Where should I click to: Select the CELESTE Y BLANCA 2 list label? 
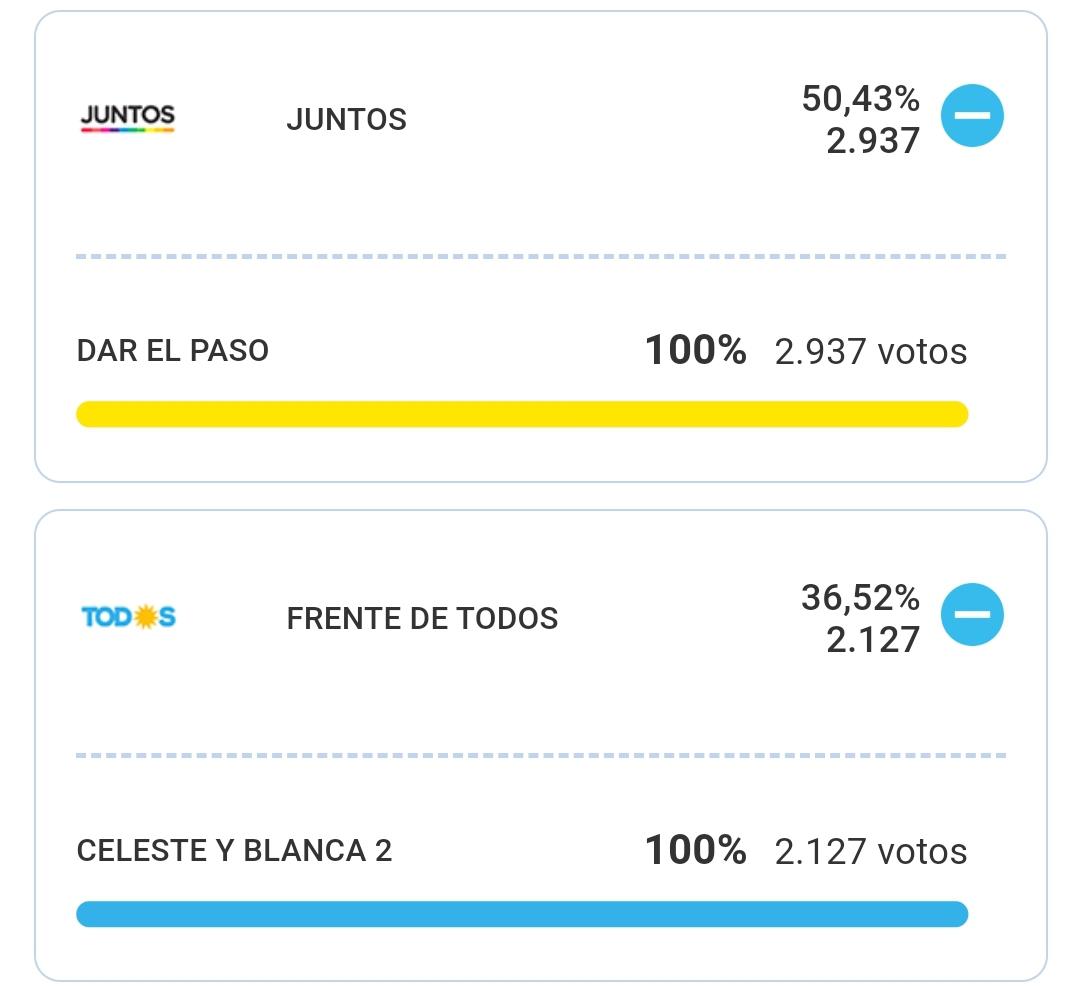234,851
